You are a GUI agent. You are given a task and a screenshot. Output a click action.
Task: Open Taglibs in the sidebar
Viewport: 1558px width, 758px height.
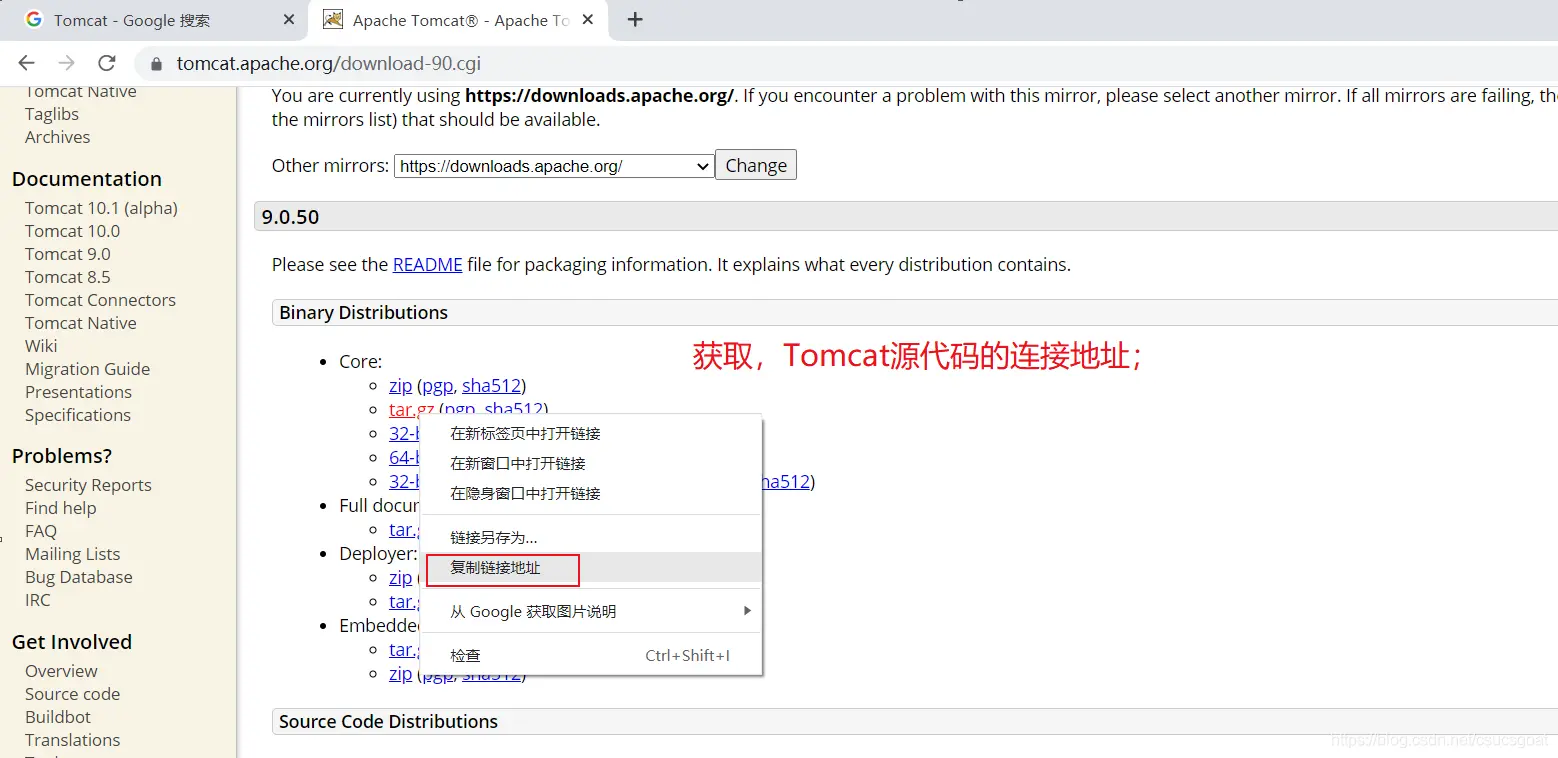[52, 114]
